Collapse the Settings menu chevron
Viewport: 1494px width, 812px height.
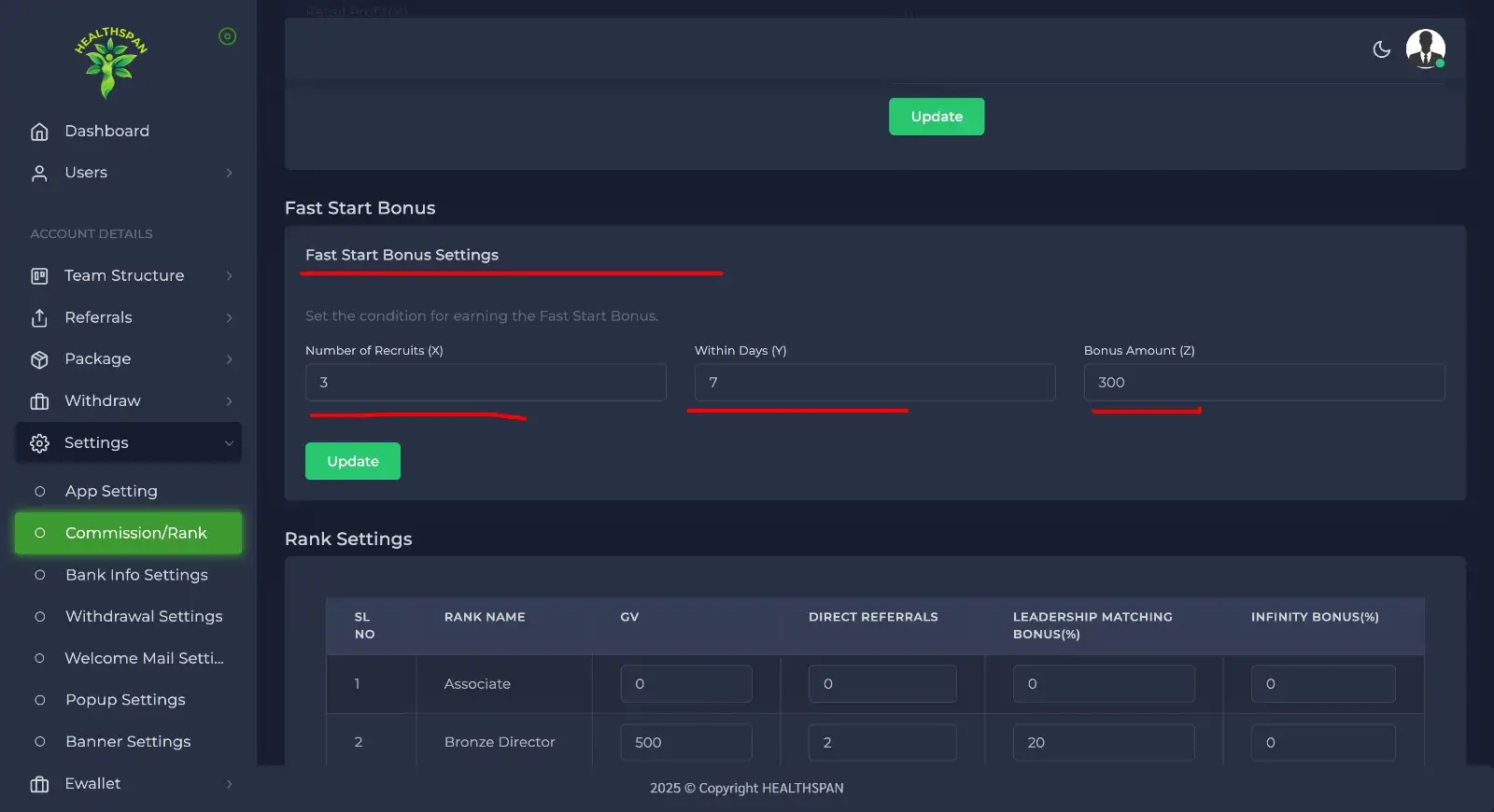pos(229,443)
